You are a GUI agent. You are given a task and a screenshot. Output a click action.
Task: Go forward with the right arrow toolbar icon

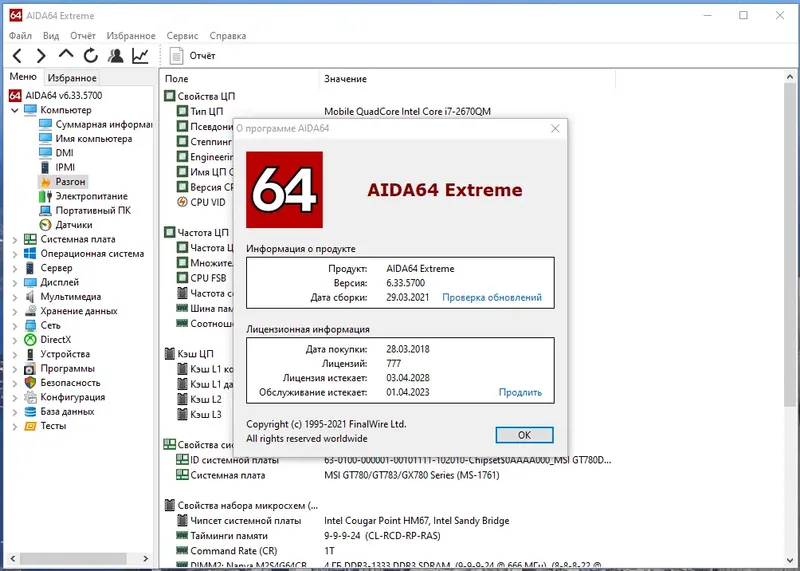[41, 55]
